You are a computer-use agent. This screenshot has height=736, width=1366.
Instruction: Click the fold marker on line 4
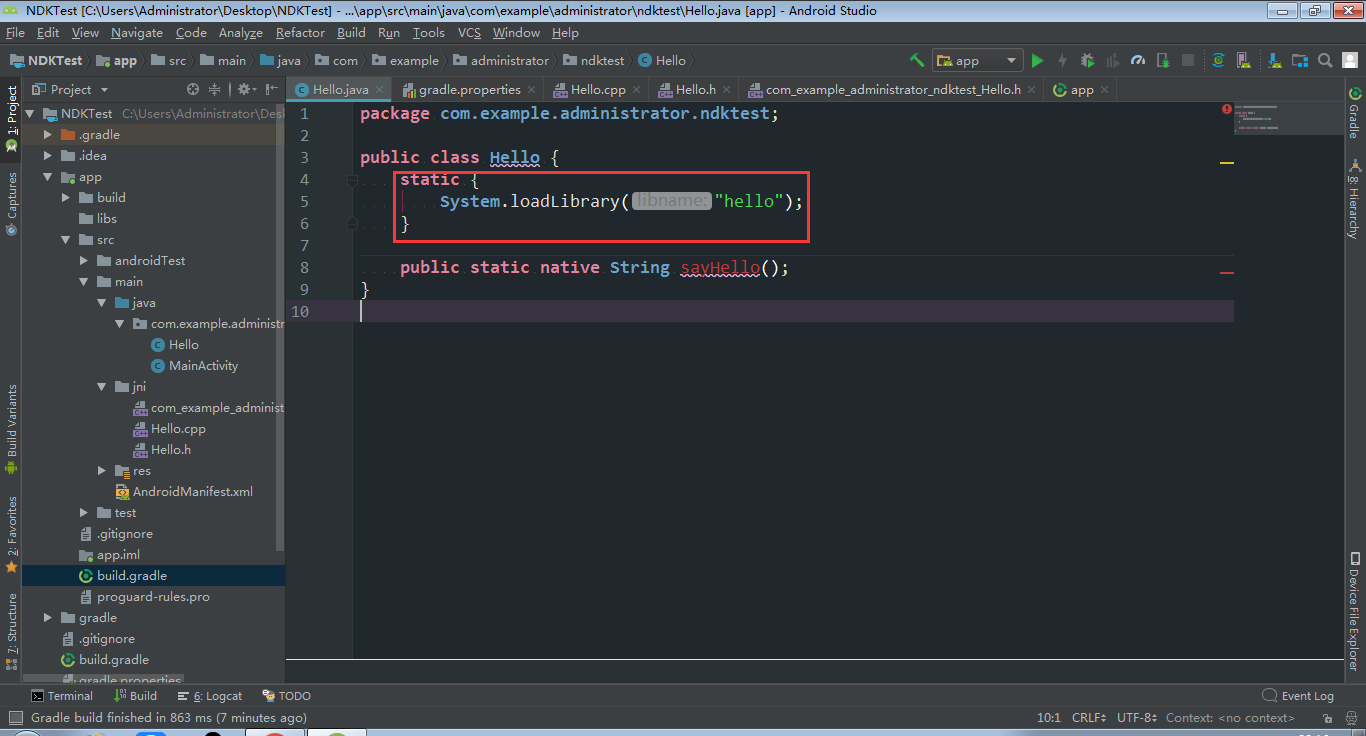coord(352,180)
